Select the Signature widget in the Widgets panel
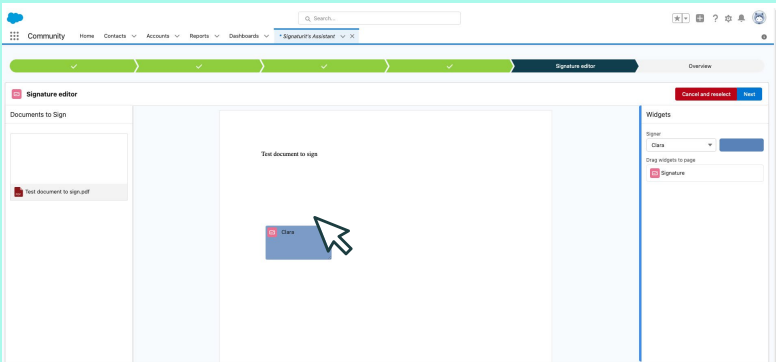 (x=704, y=173)
